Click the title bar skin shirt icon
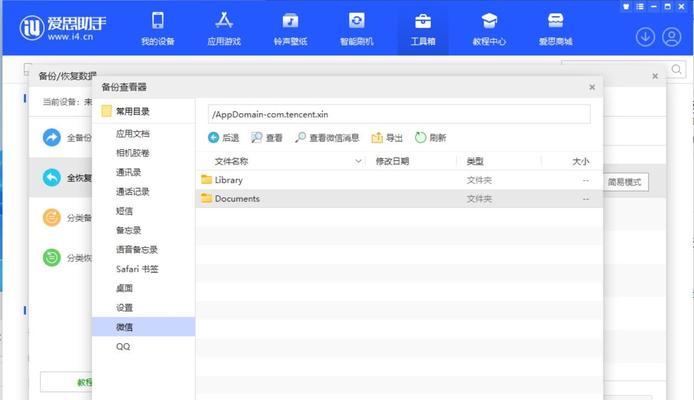 626,7
